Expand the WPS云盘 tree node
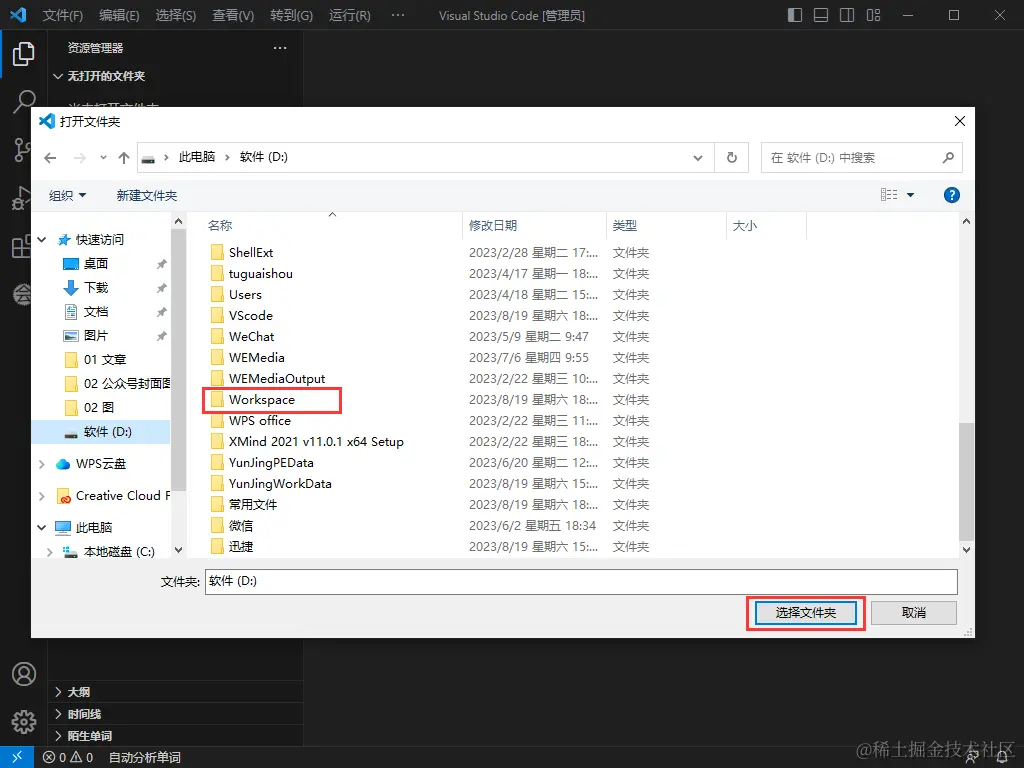 click(x=42, y=464)
